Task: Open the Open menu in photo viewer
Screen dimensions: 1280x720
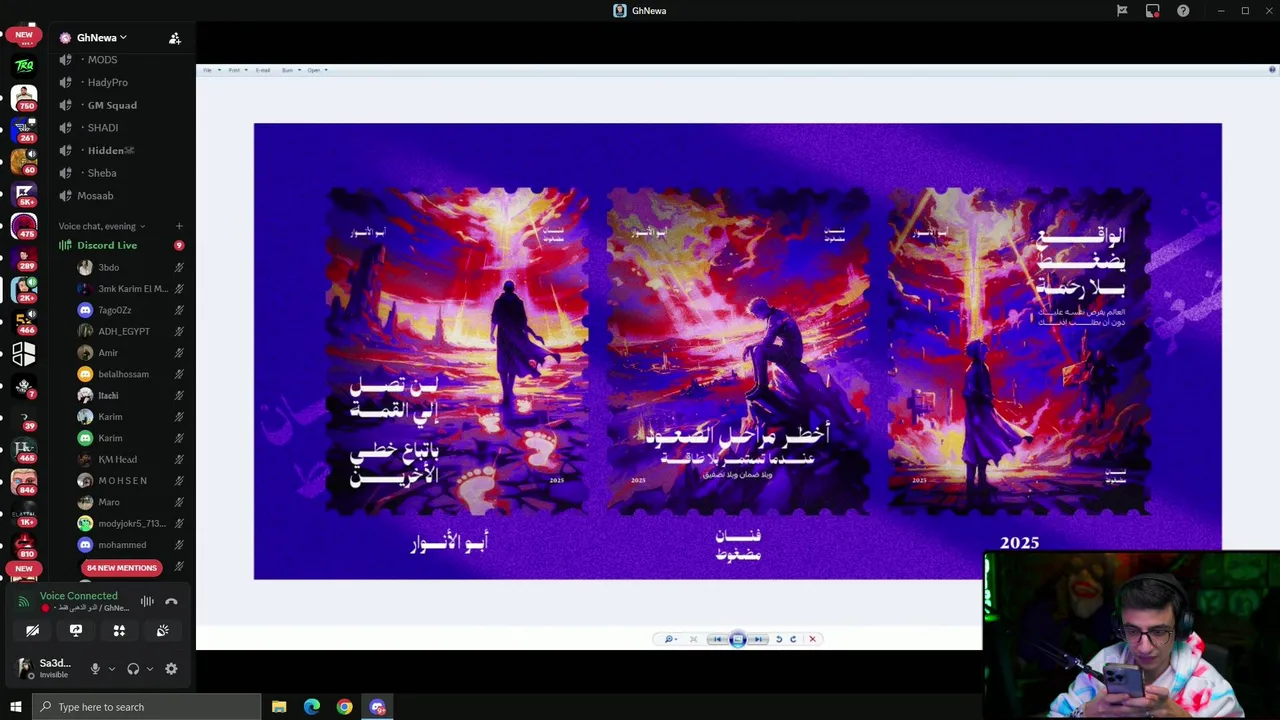Action: 316,70
